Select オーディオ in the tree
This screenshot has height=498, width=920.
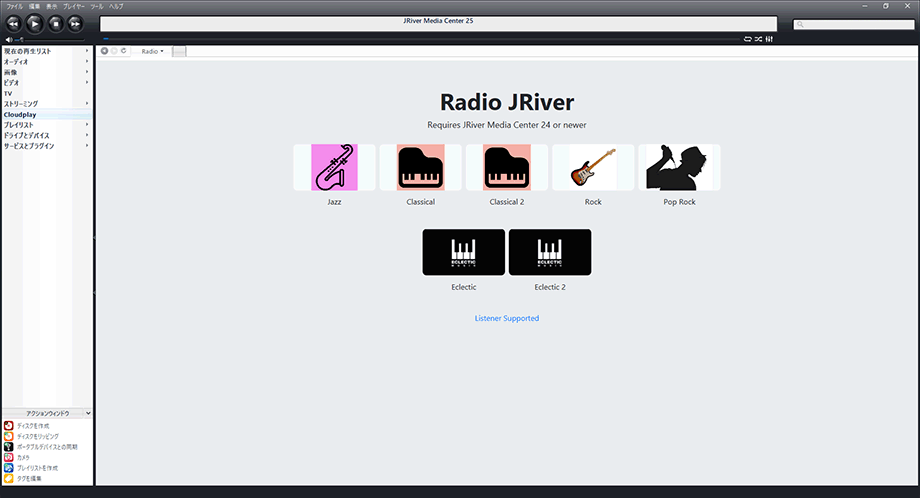pyautogui.click(x=16, y=62)
